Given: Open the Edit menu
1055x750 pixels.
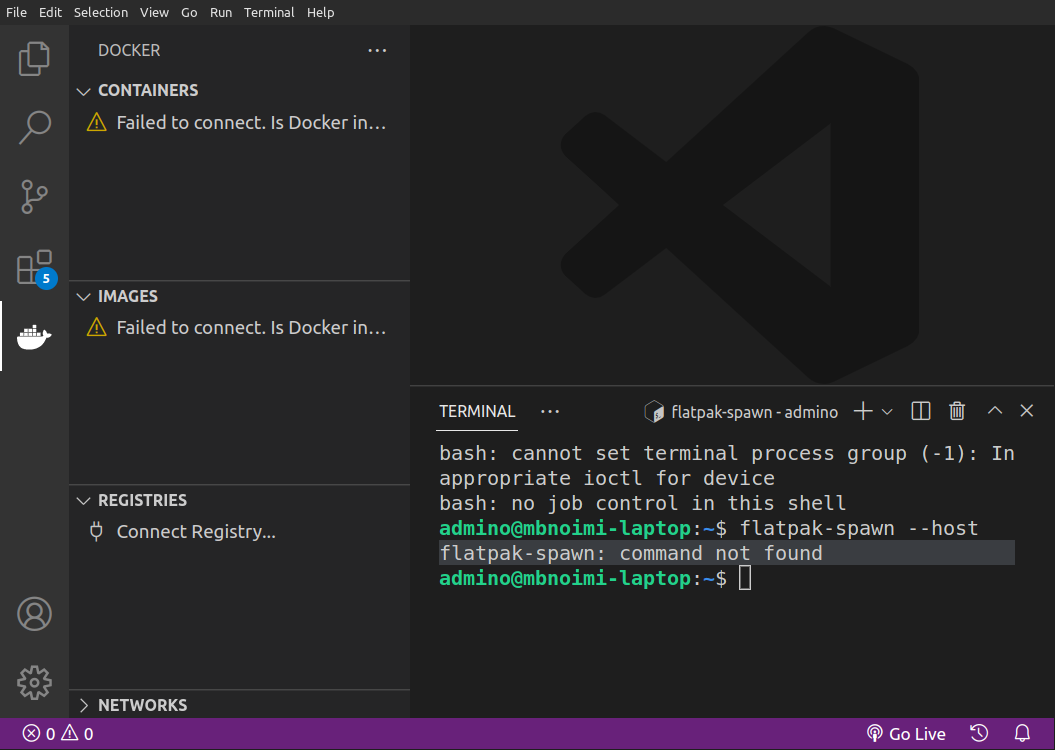Looking at the screenshot, I should pyautogui.click(x=50, y=12).
